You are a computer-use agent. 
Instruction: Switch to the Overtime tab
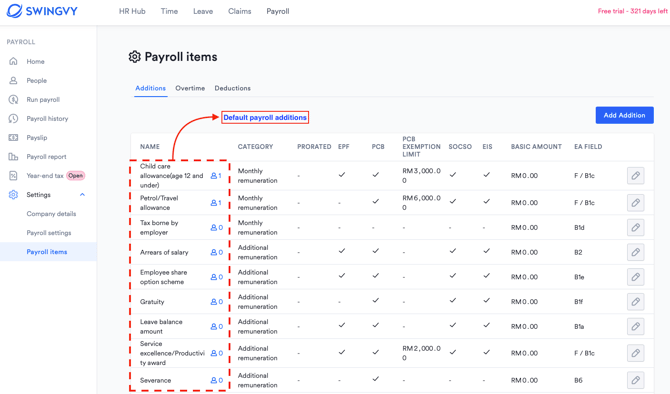190,88
